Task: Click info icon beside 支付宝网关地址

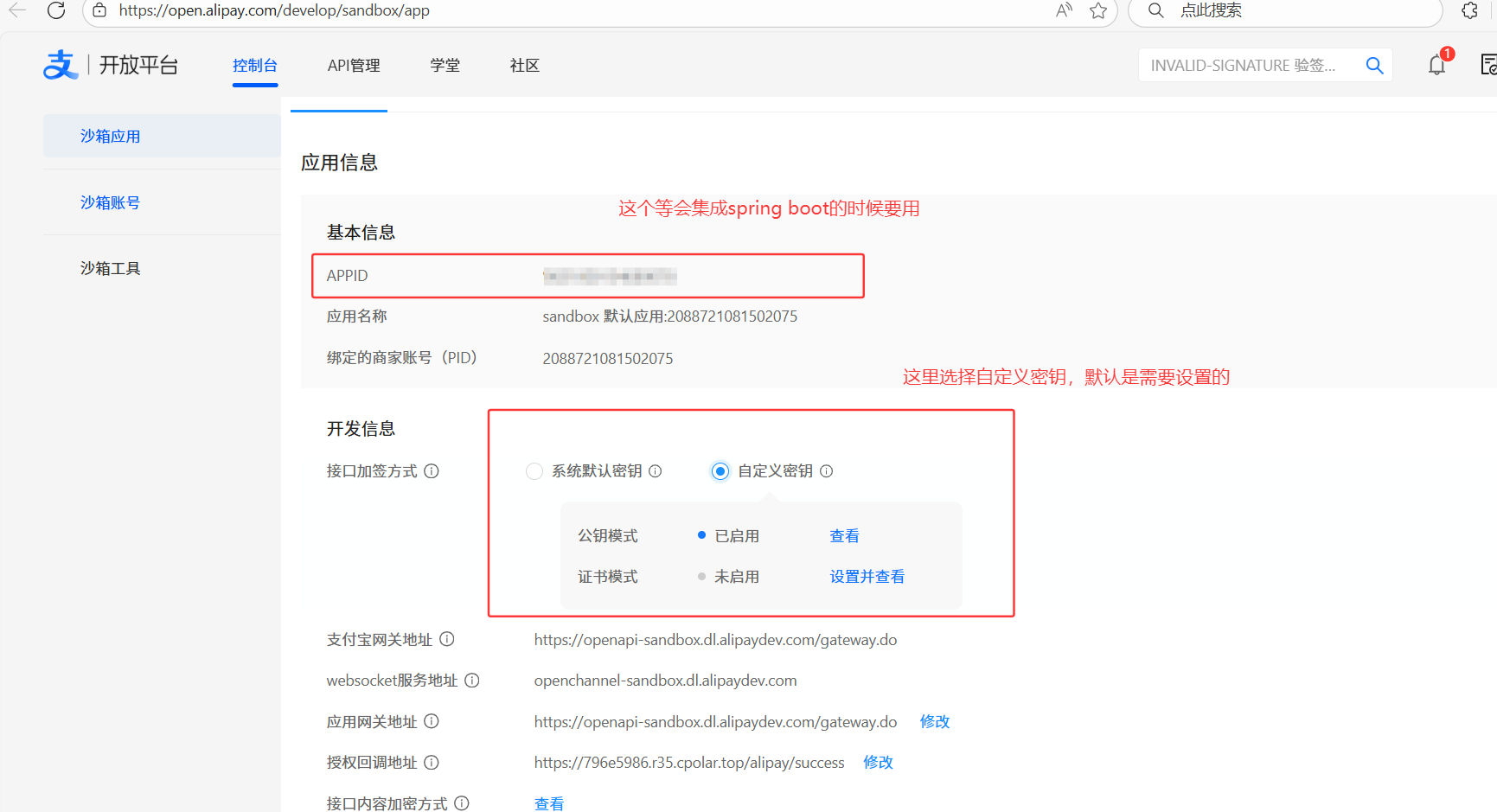Action: pyautogui.click(x=447, y=639)
